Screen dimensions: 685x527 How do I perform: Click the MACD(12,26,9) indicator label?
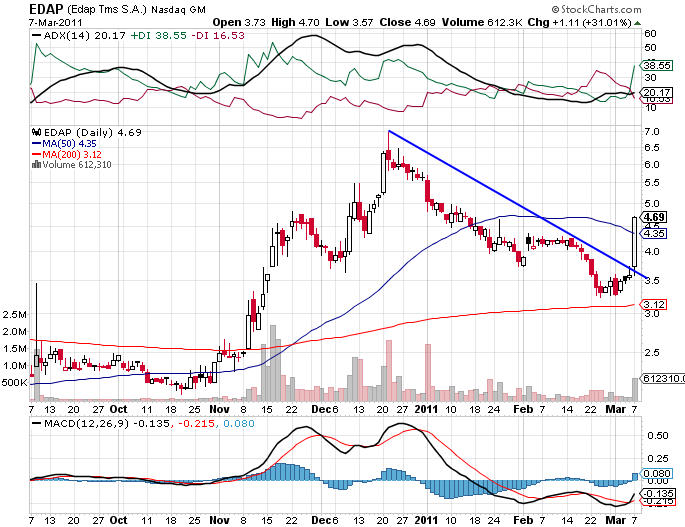click(86, 423)
